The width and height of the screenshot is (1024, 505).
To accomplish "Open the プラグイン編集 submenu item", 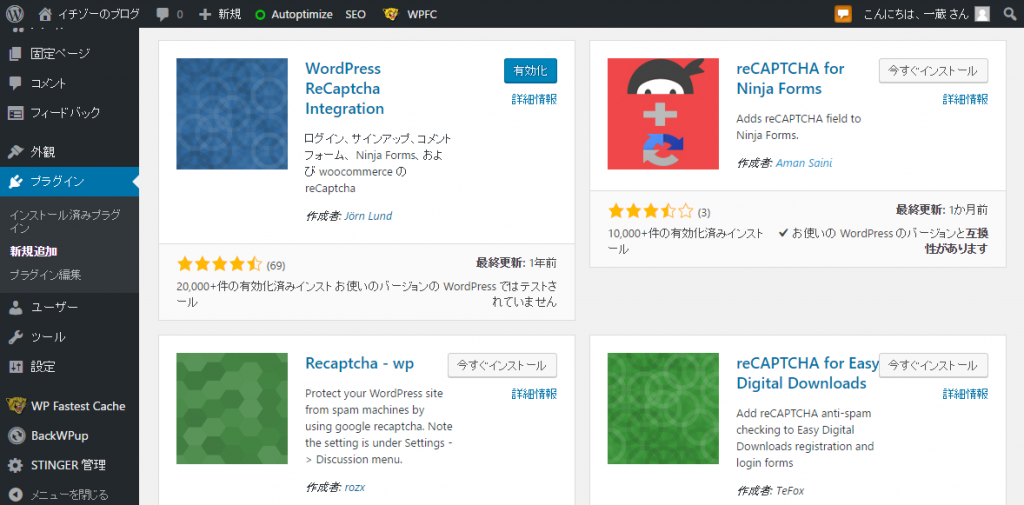I will 45,275.
